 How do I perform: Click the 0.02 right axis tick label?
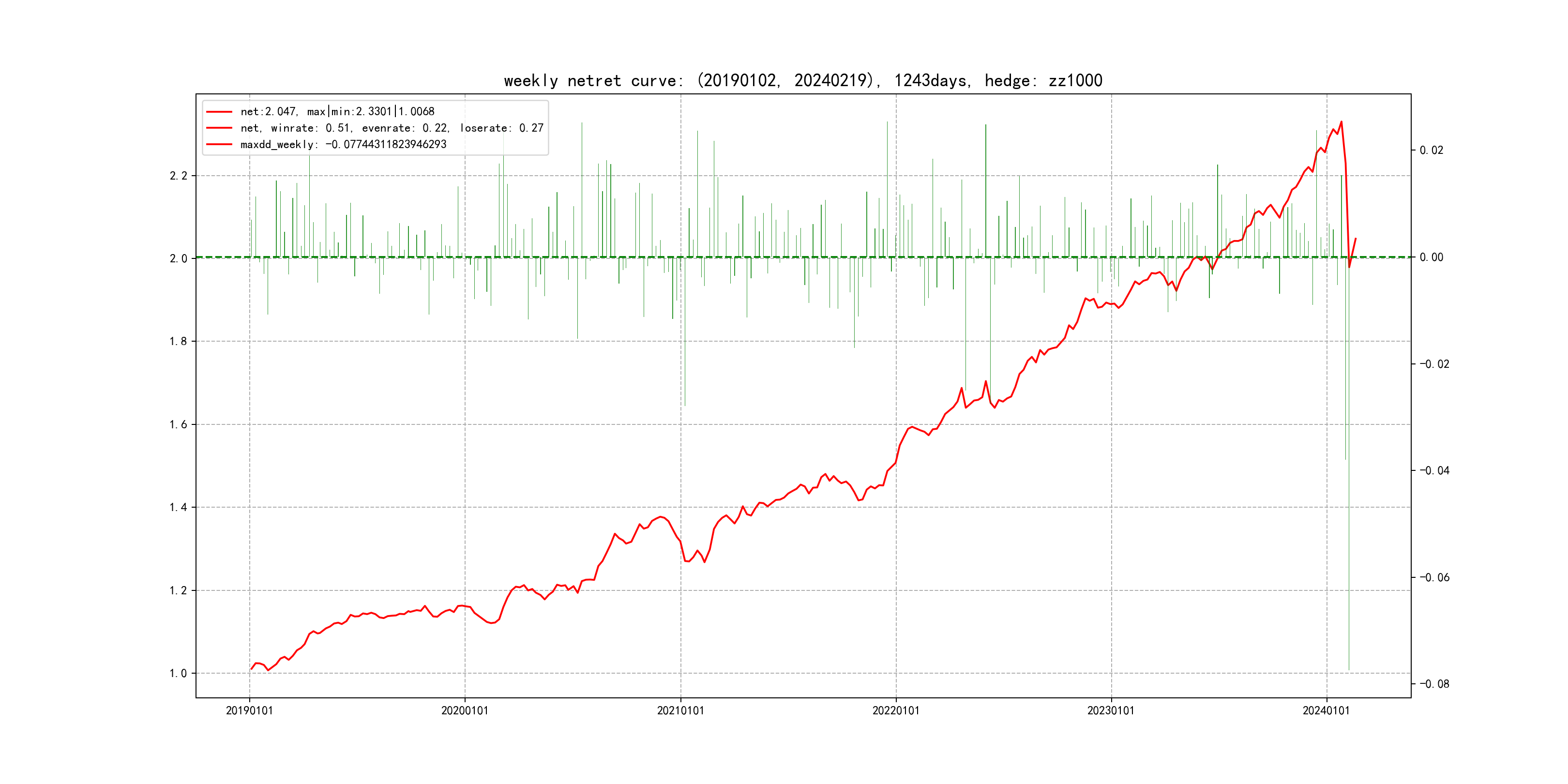[1431, 151]
